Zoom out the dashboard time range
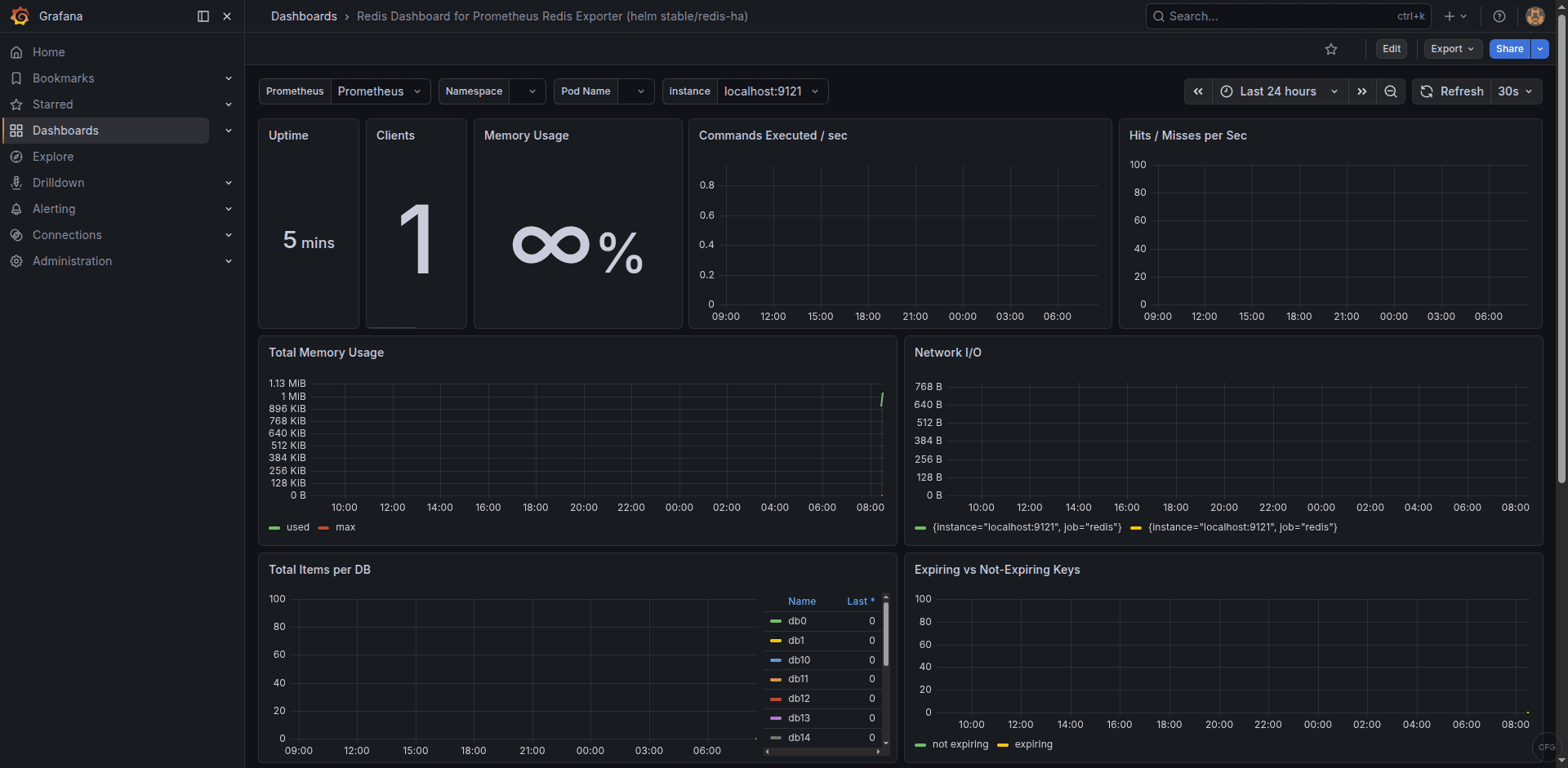This screenshot has height=768, width=1568. point(1391,91)
